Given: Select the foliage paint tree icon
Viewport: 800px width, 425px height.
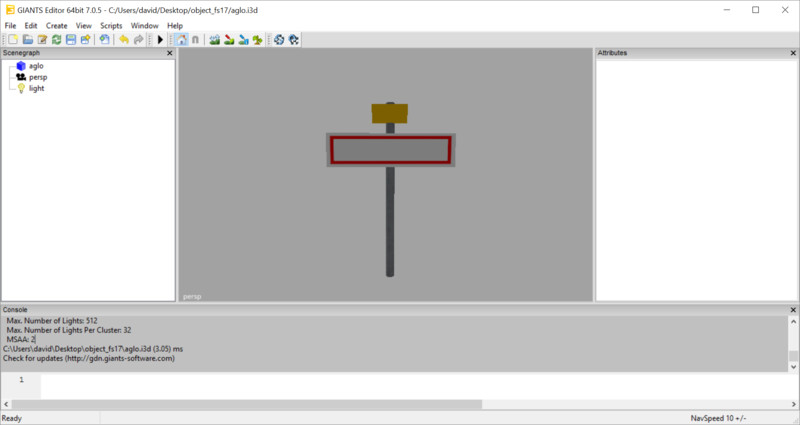Looking at the screenshot, I should click(258, 39).
